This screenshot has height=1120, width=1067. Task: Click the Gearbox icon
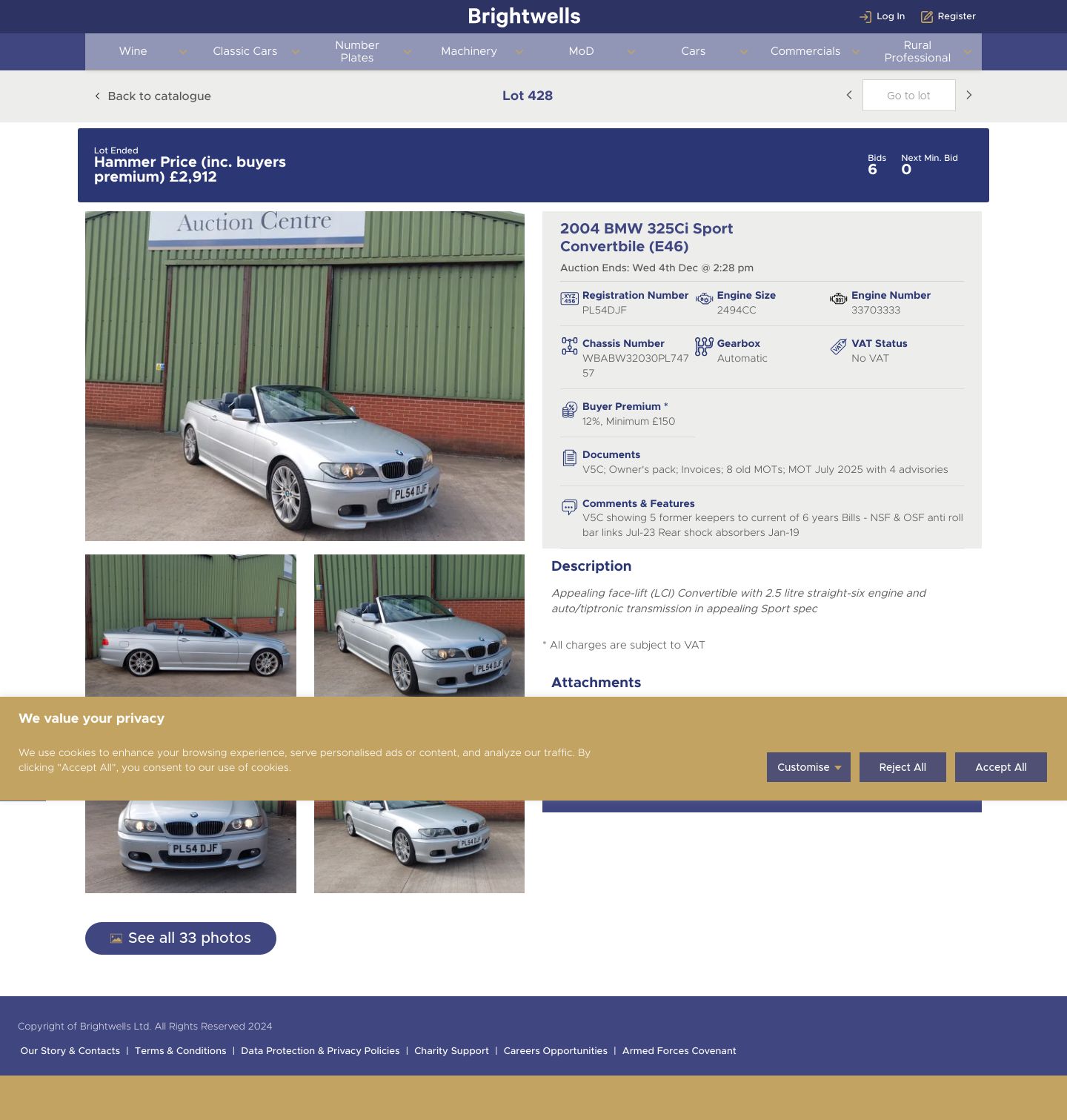(x=704, y=346)
